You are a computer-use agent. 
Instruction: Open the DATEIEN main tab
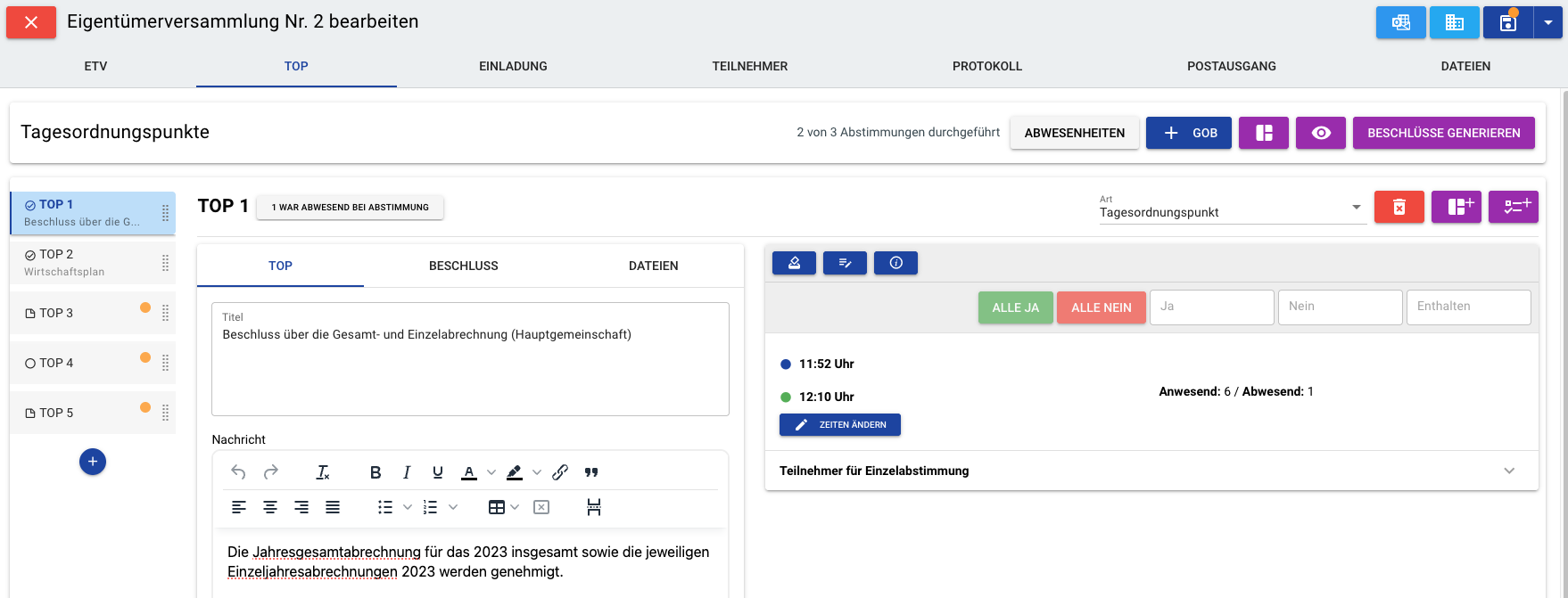click(x=1465, y=66)
